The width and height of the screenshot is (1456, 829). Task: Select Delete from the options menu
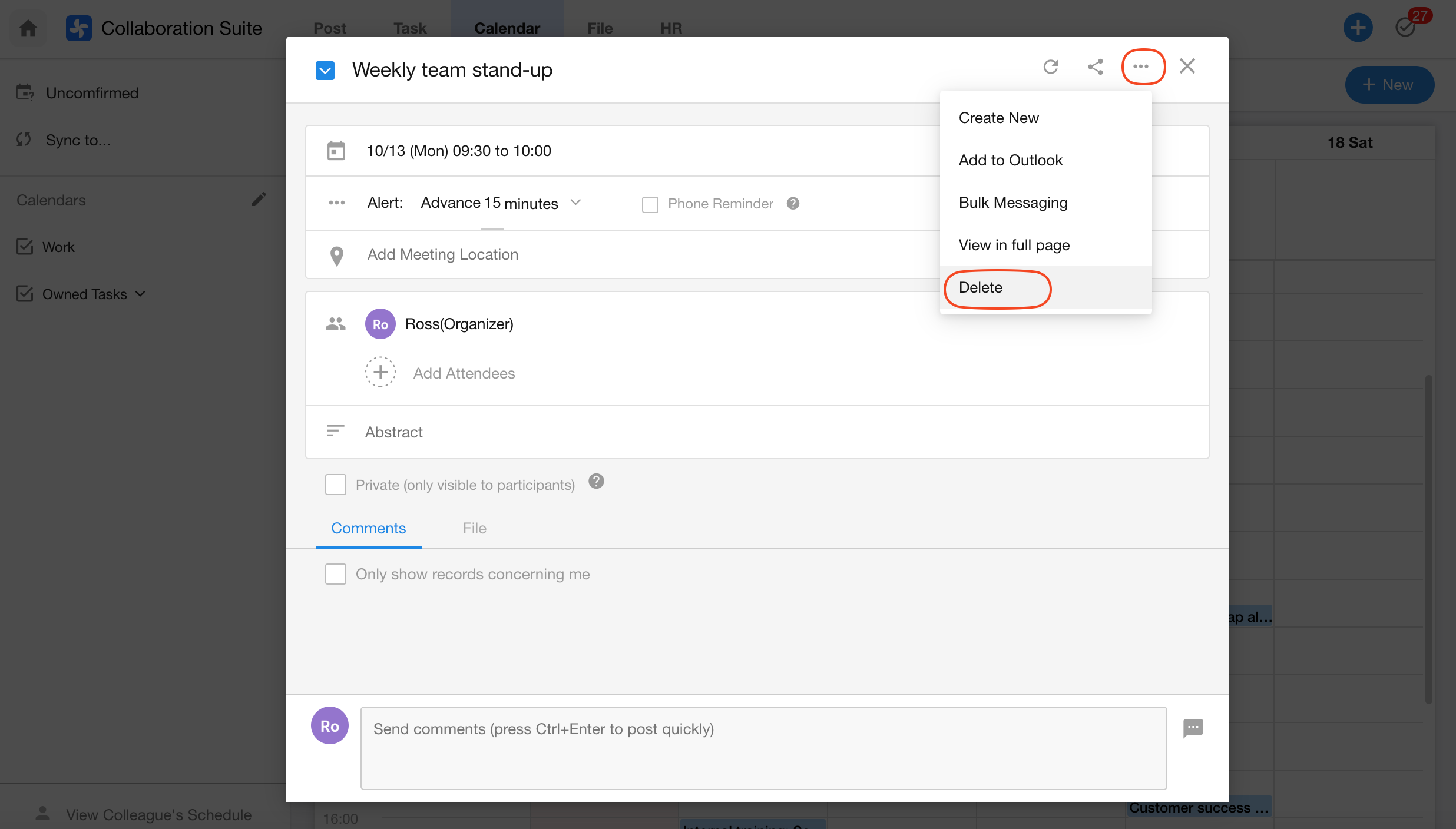[x=981, y=287]
